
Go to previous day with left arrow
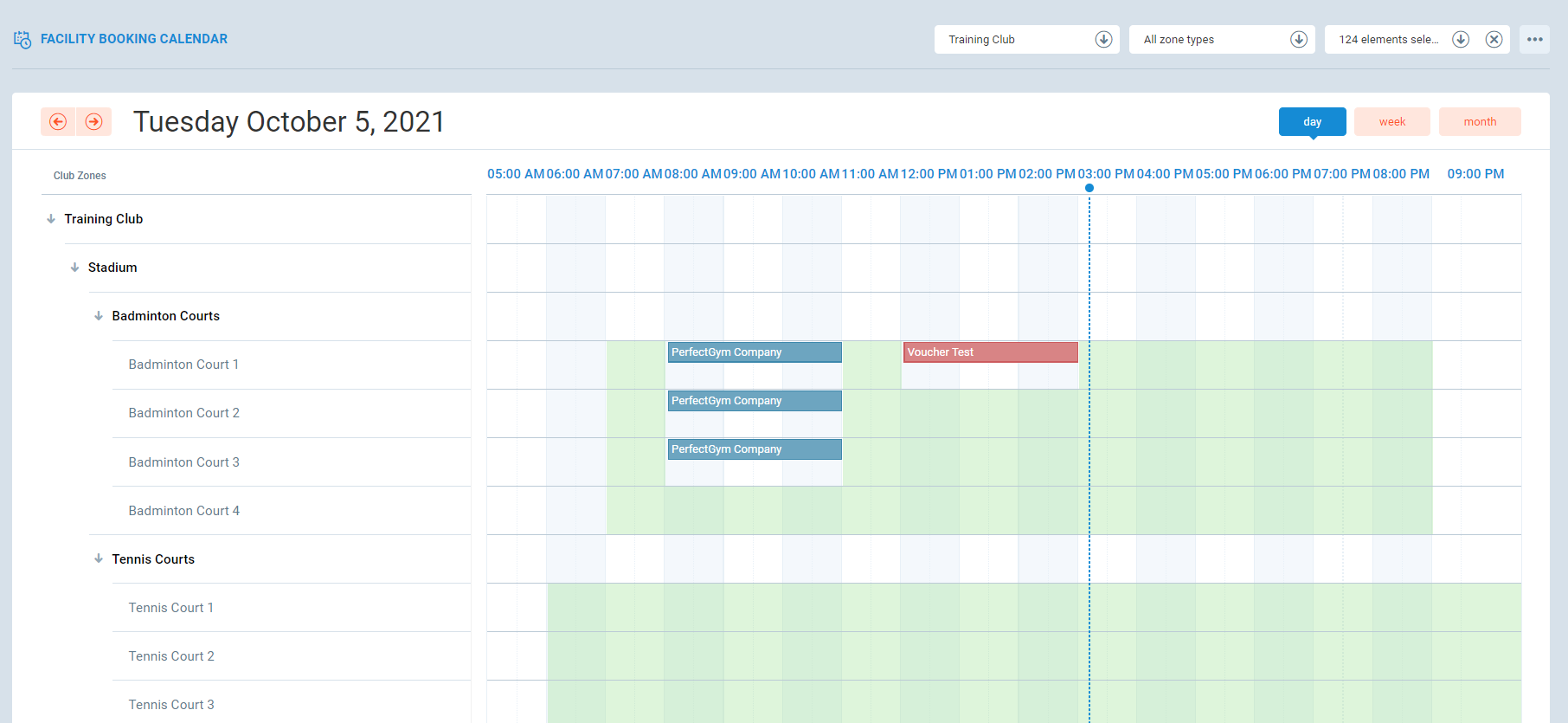coord(58,122)
